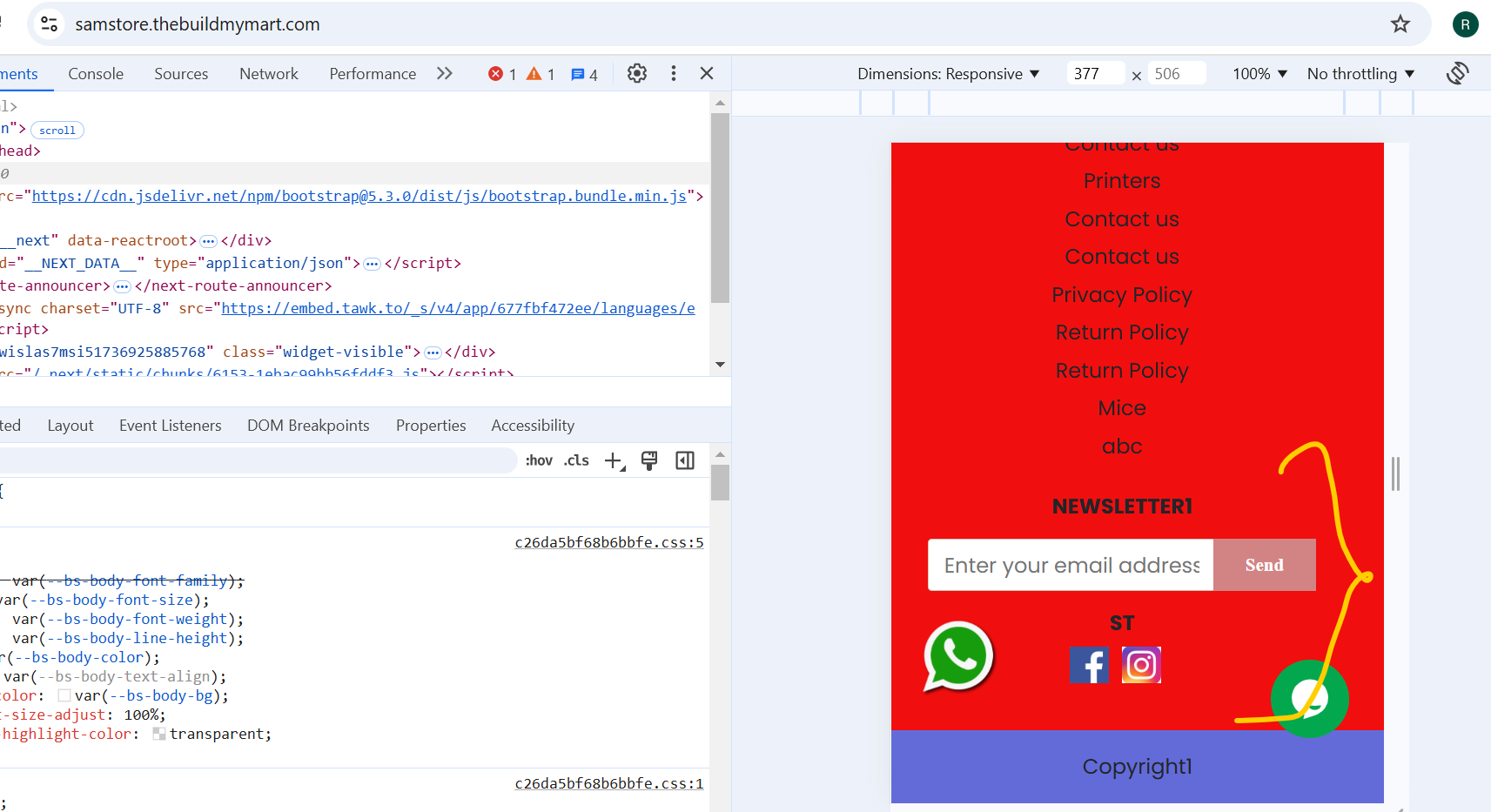The width and height of the screenshot is (1491, 812).
Task: Open the DOM Breakpoints tab
Action: (x=308, y=426)
